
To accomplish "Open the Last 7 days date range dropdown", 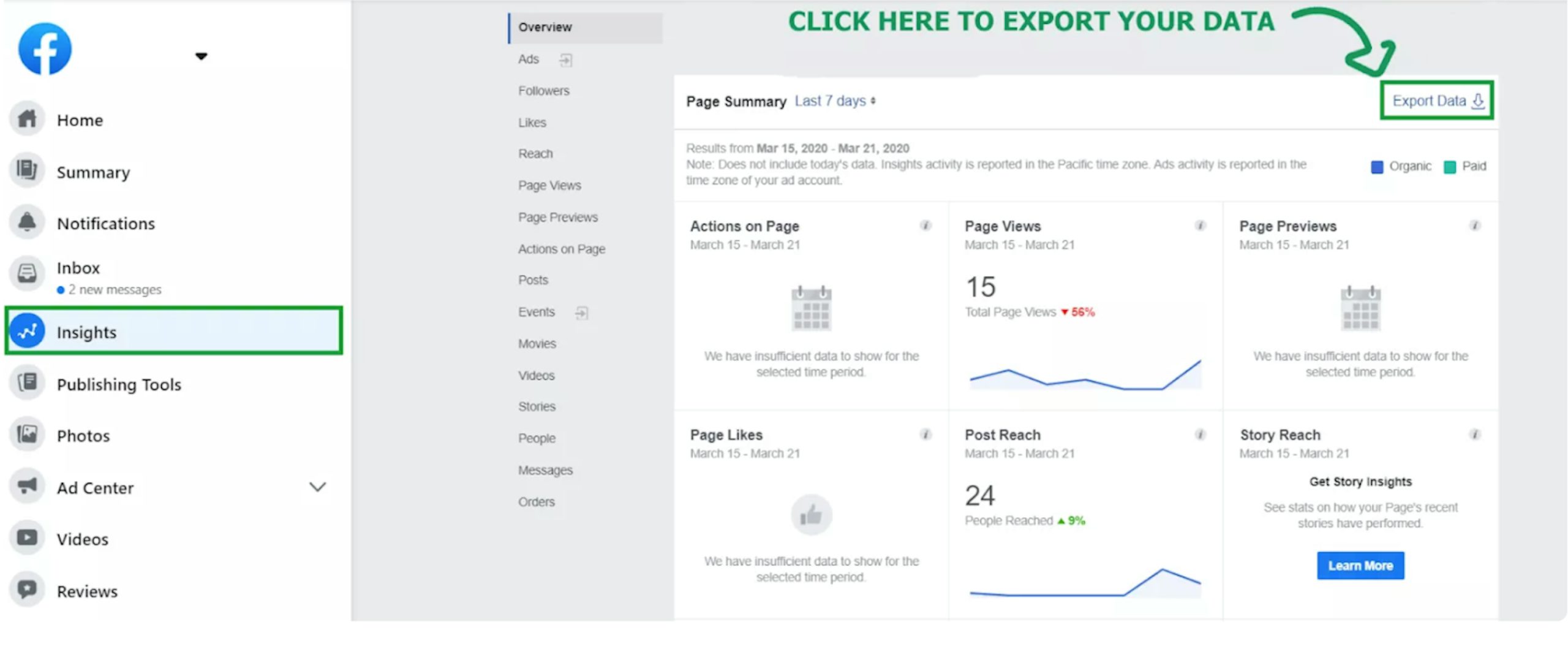I will click(x=835, y=101).
